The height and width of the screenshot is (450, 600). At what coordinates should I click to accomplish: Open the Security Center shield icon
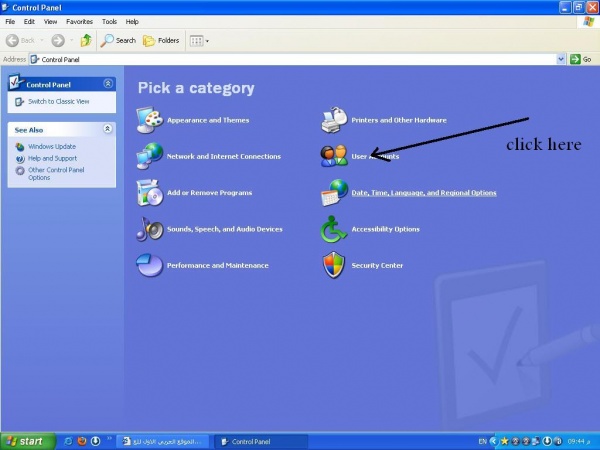pyautogui.click(x=334, y=265)
